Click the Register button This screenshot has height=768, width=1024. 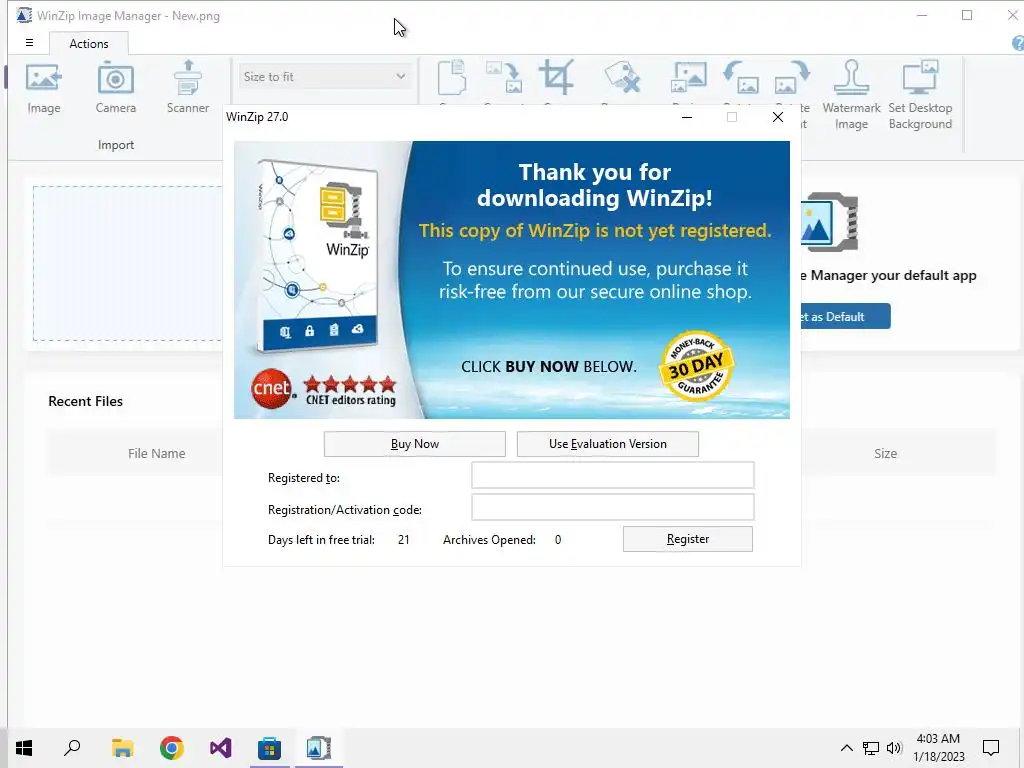point(688,539)
